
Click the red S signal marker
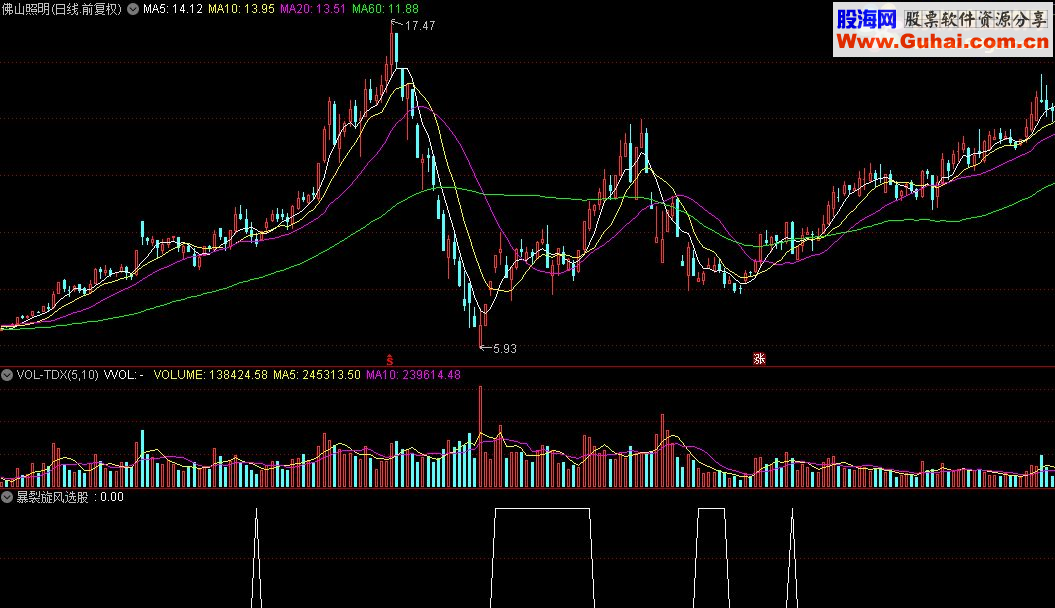390,360
